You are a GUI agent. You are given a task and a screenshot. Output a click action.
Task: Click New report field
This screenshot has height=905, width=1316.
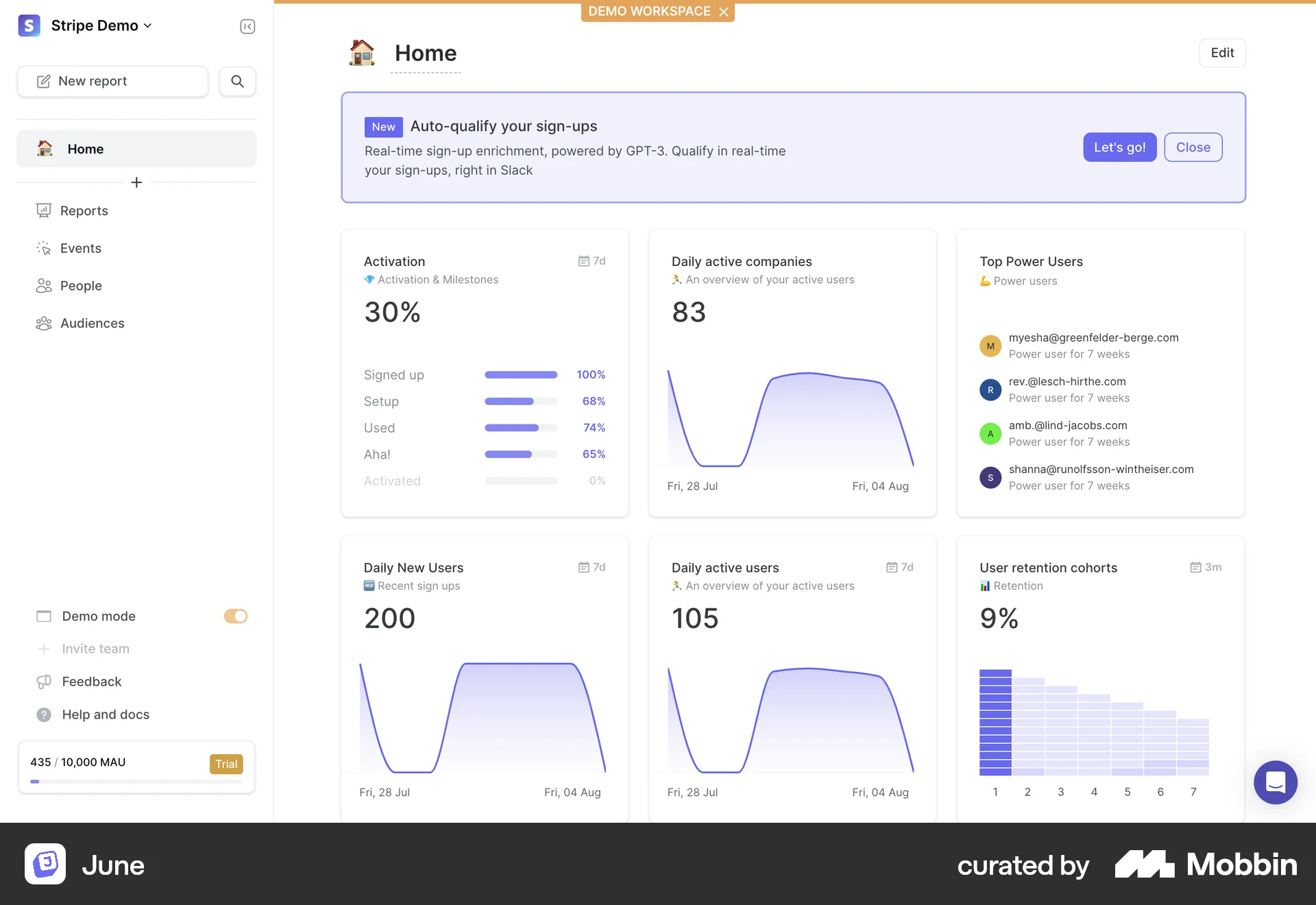113,81
